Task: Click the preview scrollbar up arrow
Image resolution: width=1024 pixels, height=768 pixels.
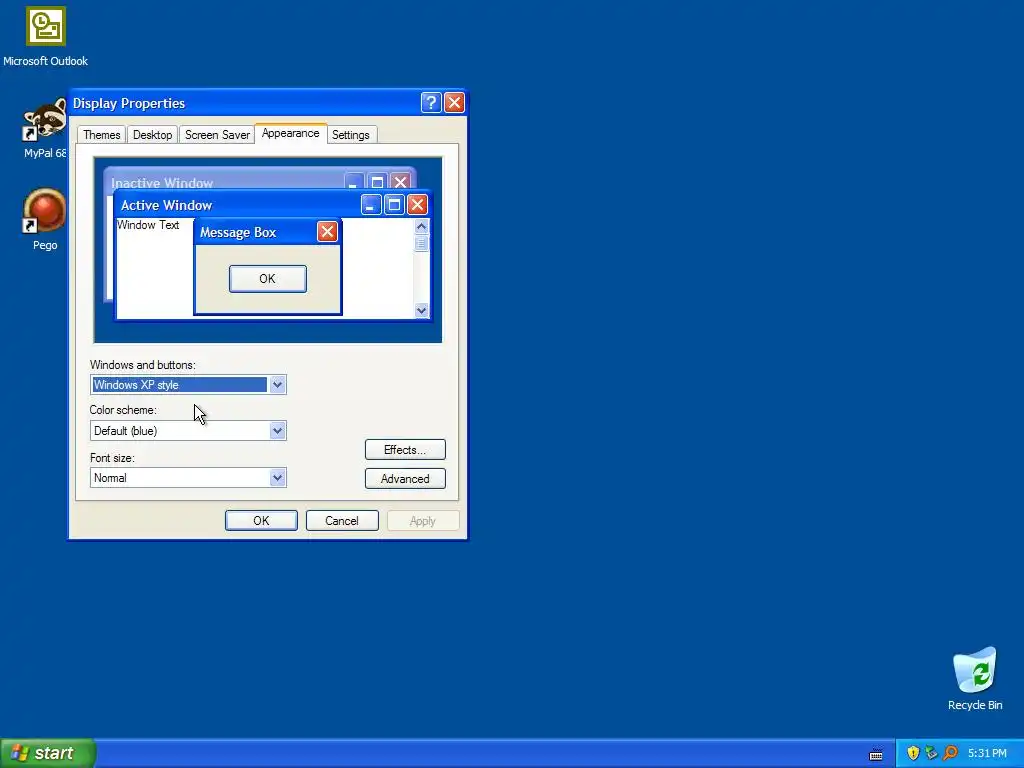Action: click(x=421, y=227)
